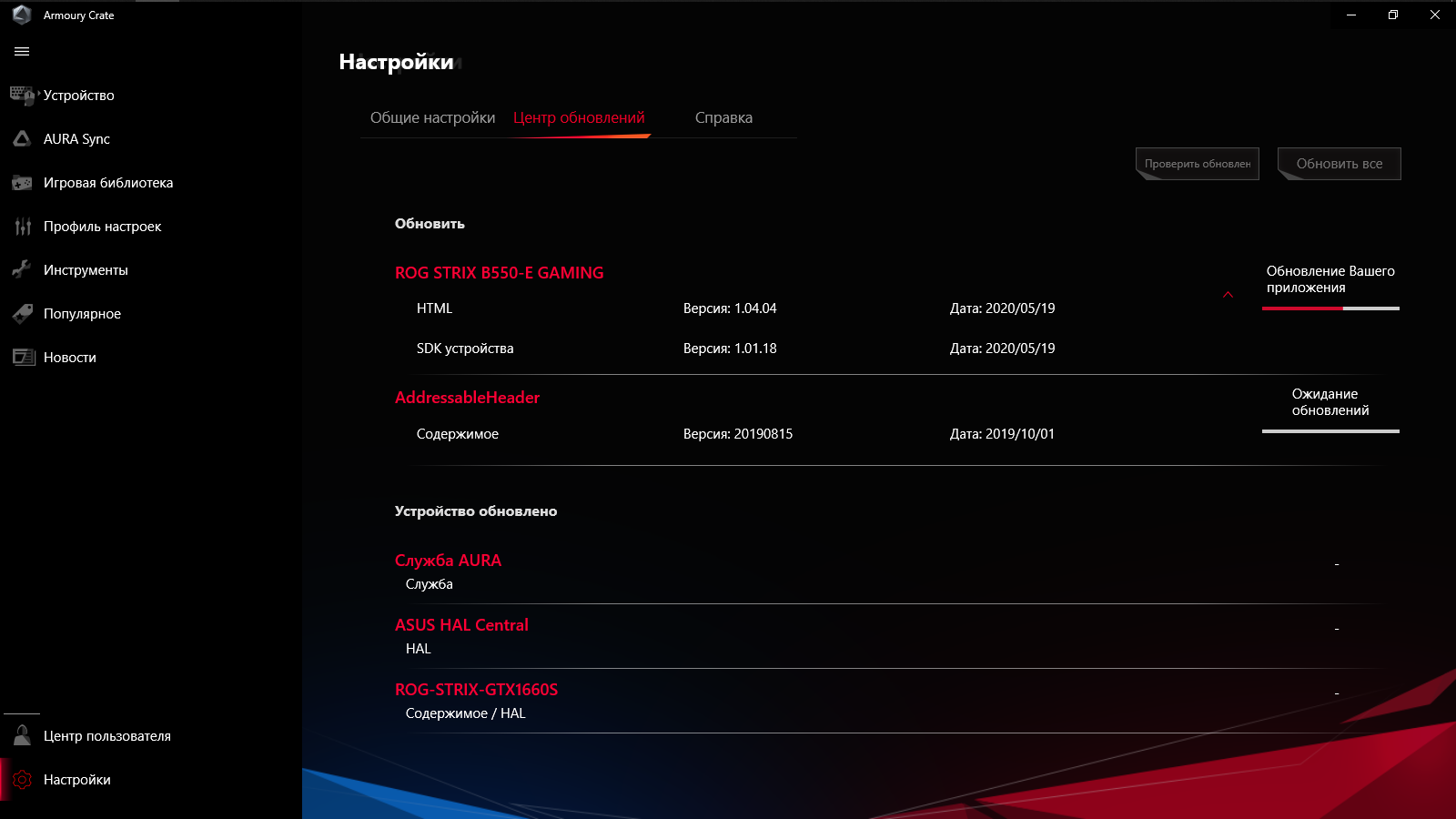
Task: Minimize the Armoury Crate window
Action: [1351, 15]
